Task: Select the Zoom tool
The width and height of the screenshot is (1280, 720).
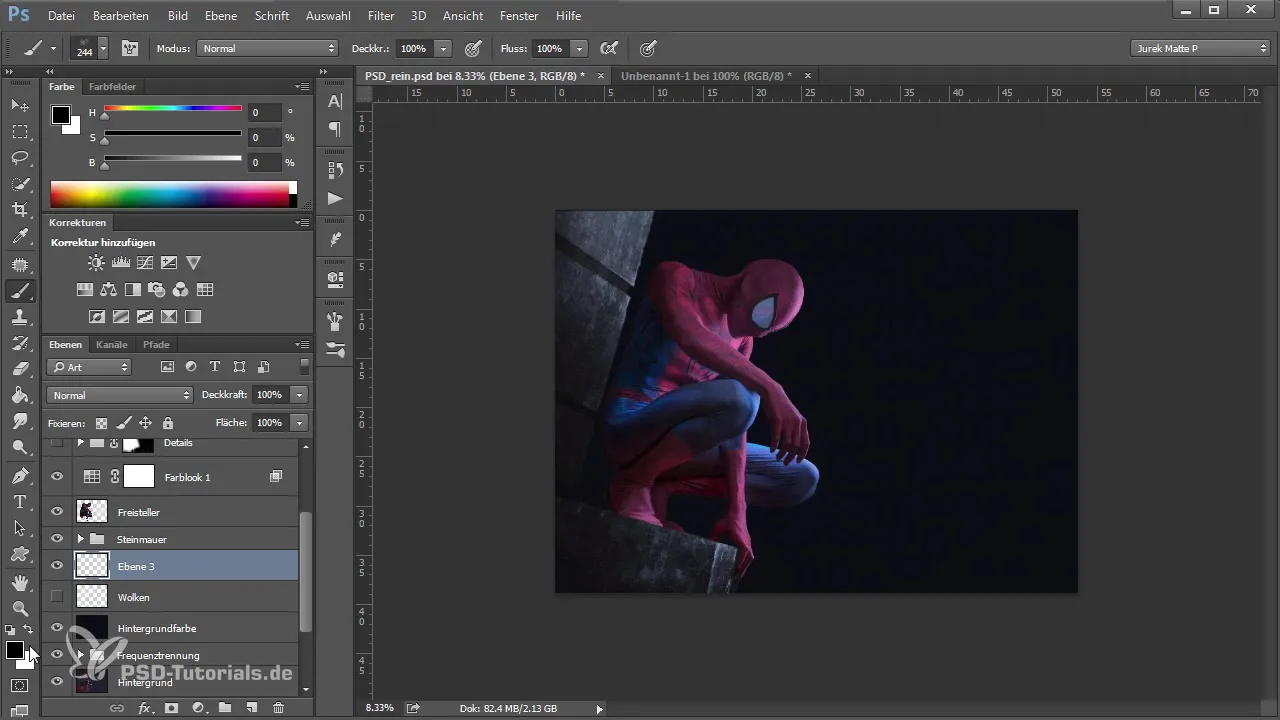Action: pyautogui.click(x=20, y=608)
